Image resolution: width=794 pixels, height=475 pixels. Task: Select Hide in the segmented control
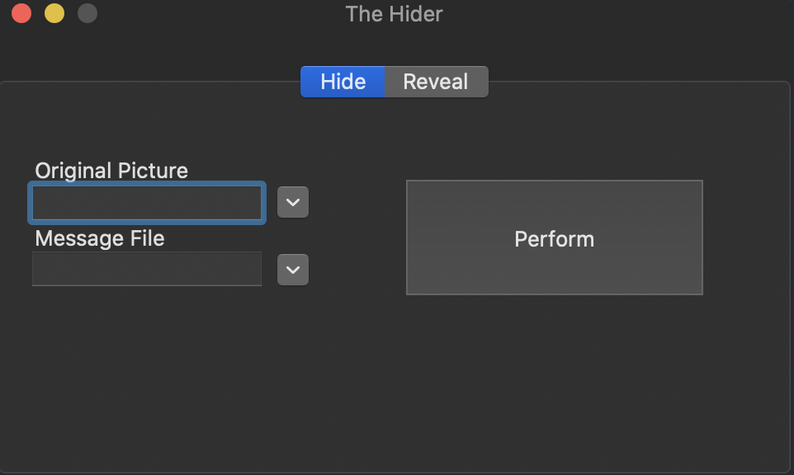point(342,82)
